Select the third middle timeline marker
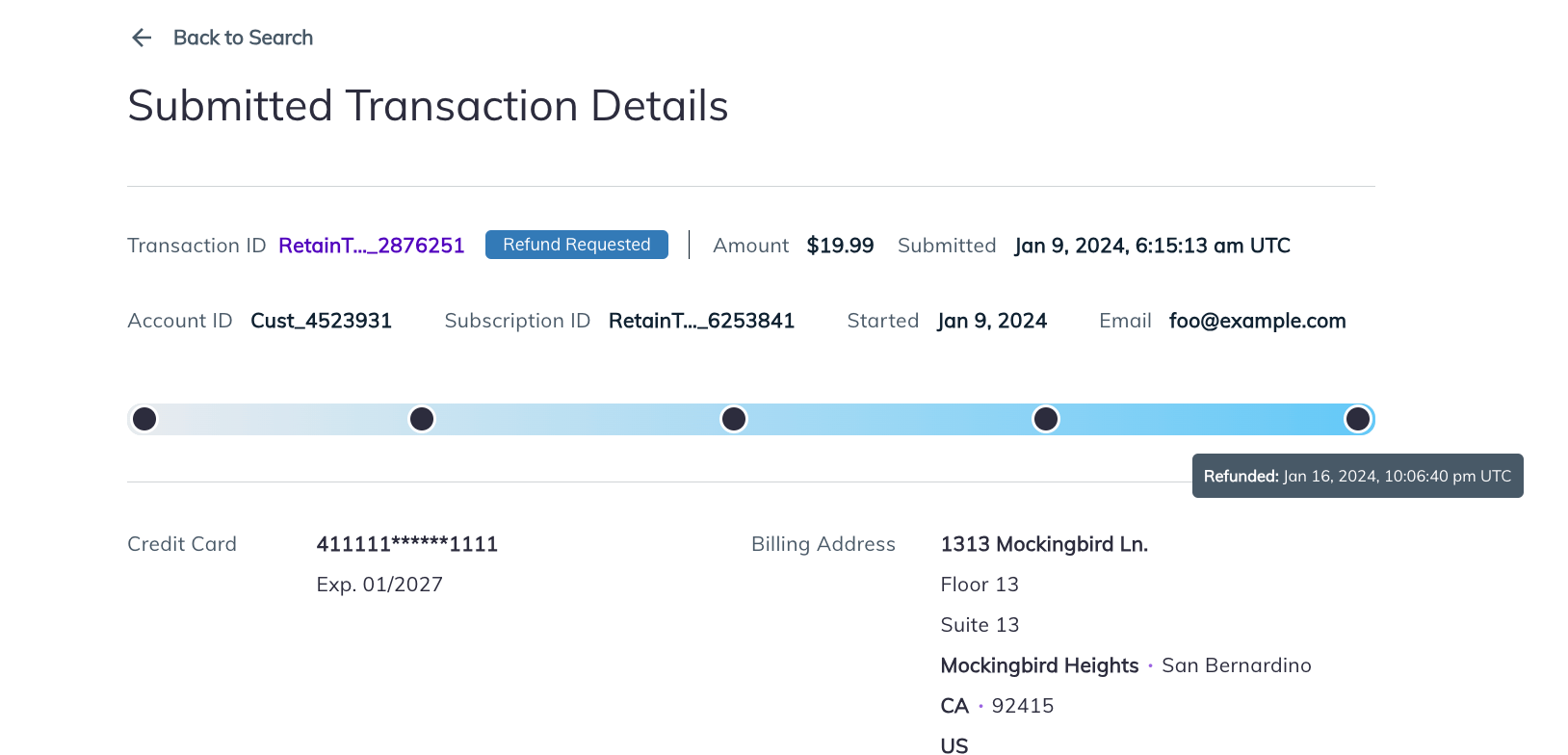This screenshot has width=1568, height=755. (x=734, y=419)
